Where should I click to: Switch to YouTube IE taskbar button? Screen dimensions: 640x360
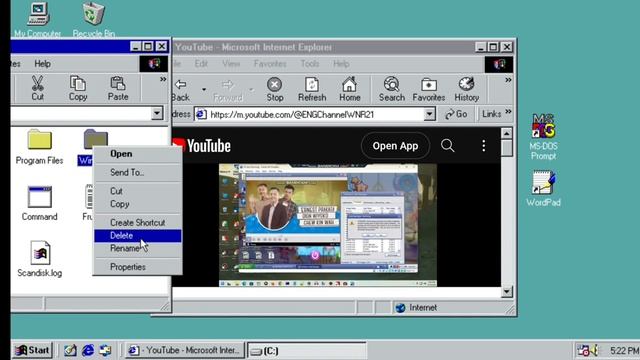(x=184, y=350)
